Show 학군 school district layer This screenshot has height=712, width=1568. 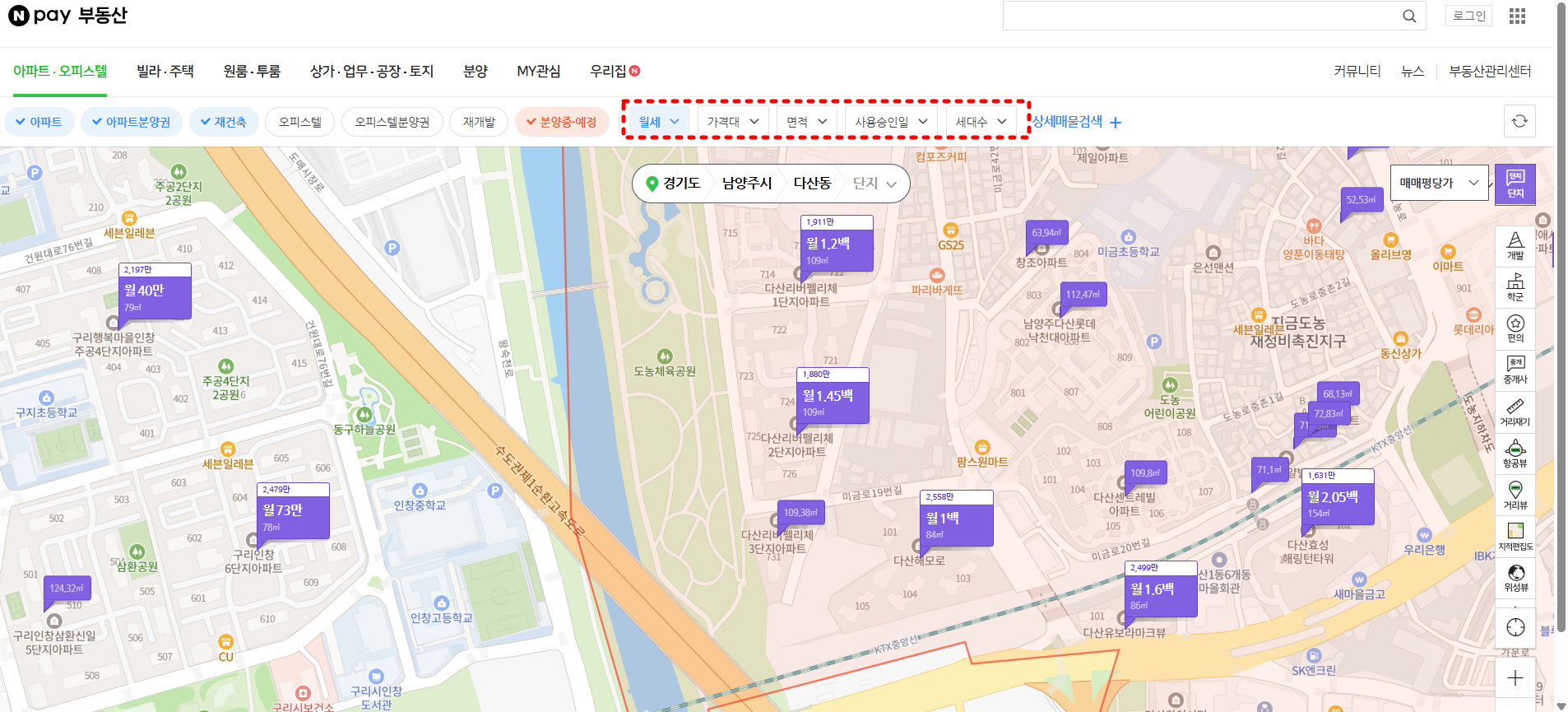(x=1515, y=287)
